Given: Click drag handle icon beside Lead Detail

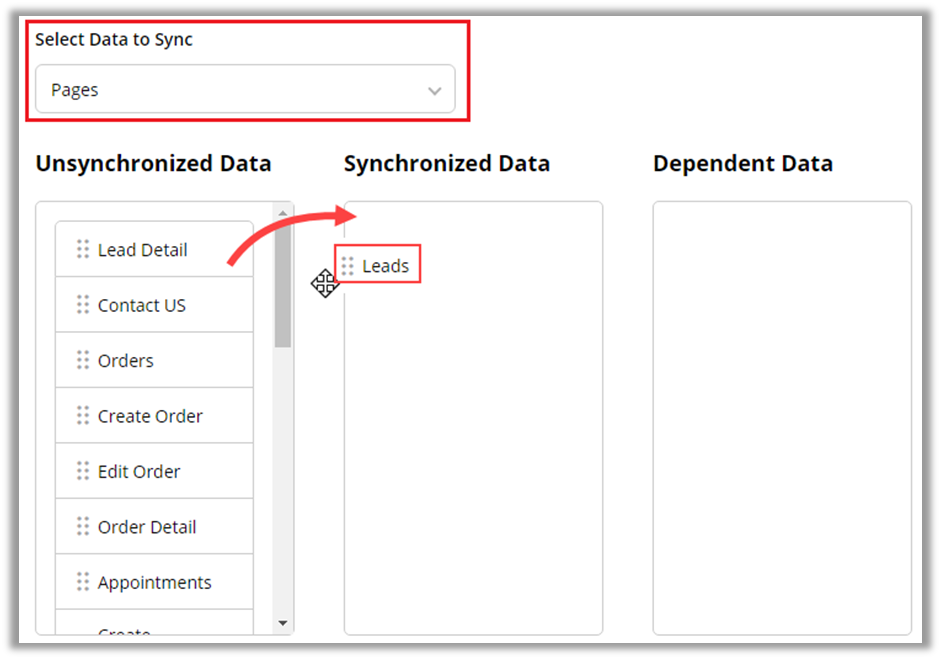Looking at the screenshot, I should point(83,249).
